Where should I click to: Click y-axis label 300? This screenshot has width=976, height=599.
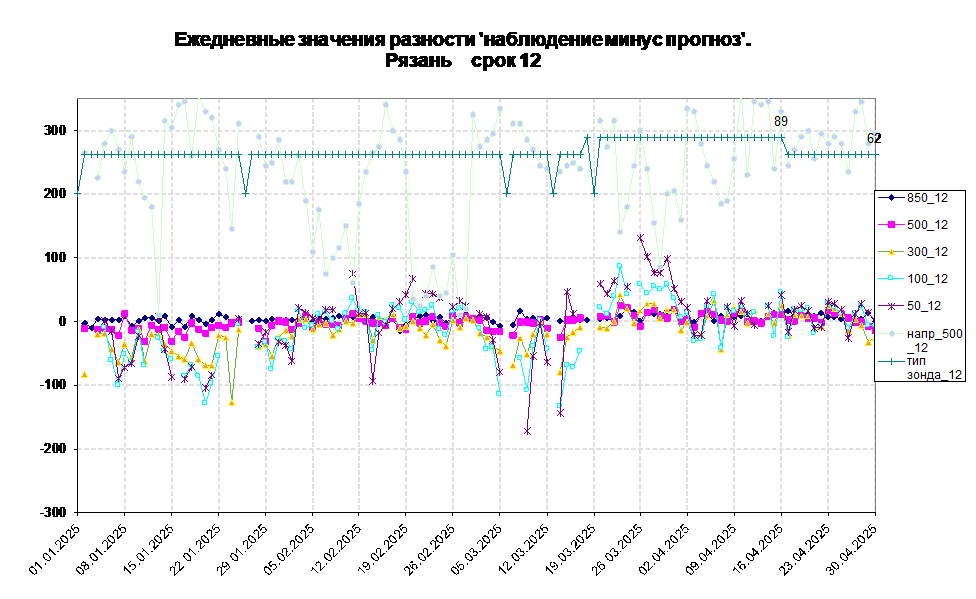tap(54, 130)
